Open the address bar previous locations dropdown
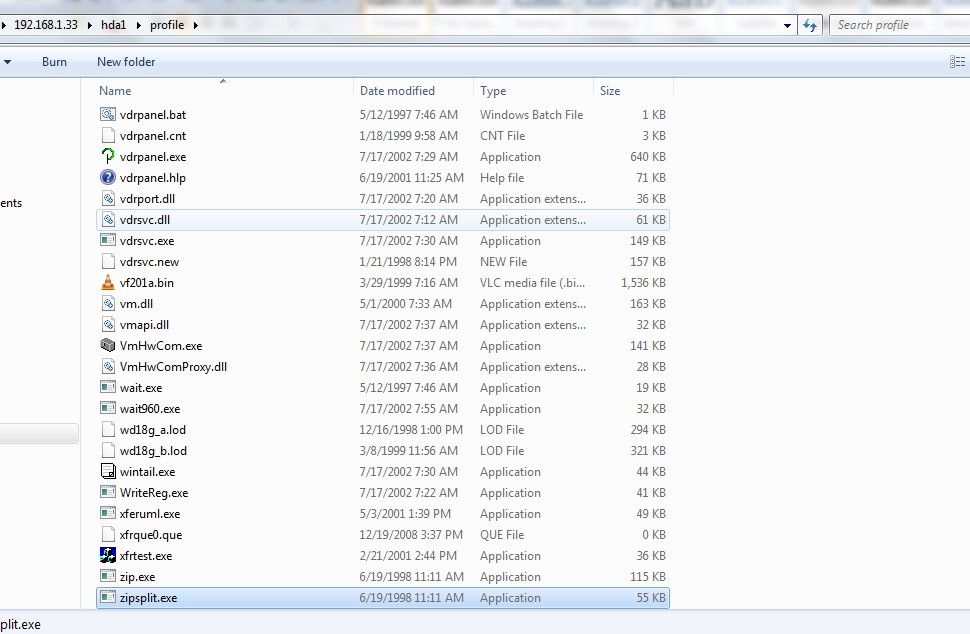The height and width of the screenshot is (634, 970). (788, 25)
